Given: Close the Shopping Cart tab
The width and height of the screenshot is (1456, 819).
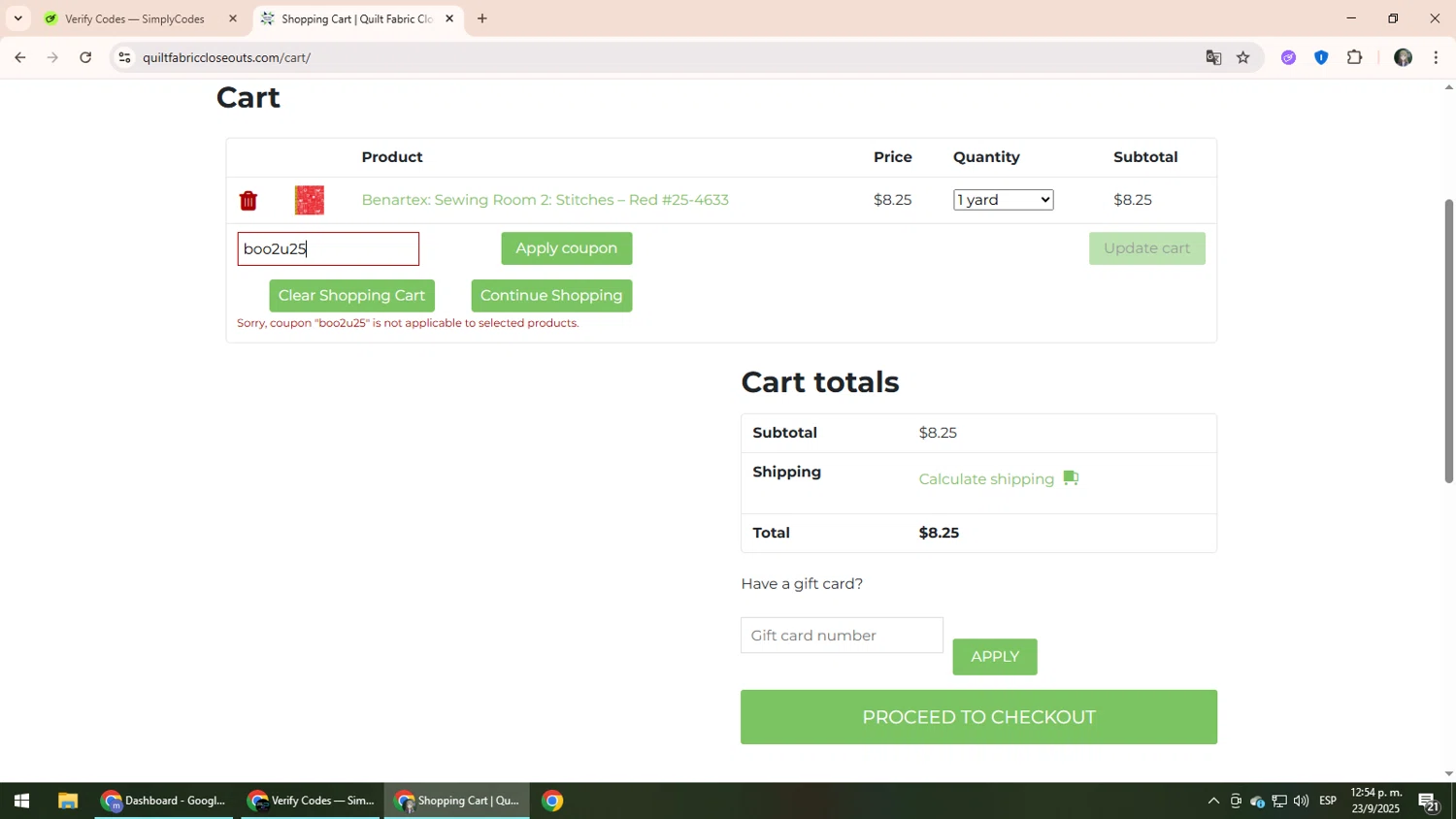Looking at the screenshot, I should (x=449, y=18).
